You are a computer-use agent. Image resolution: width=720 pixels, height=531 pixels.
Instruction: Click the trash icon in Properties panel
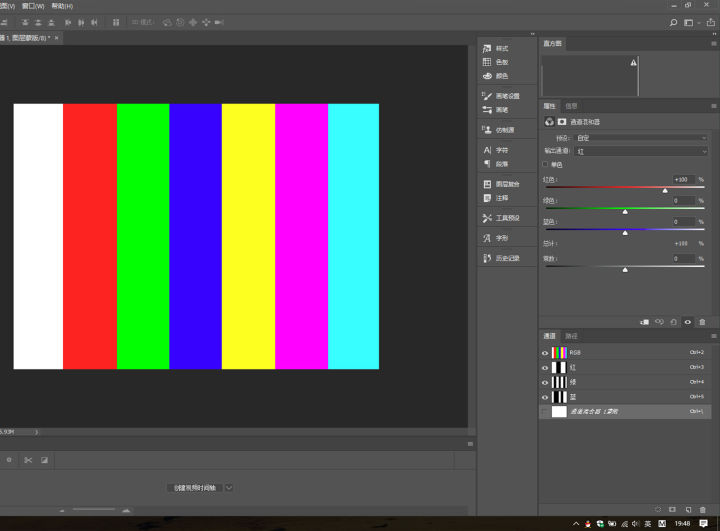(702, 322)
